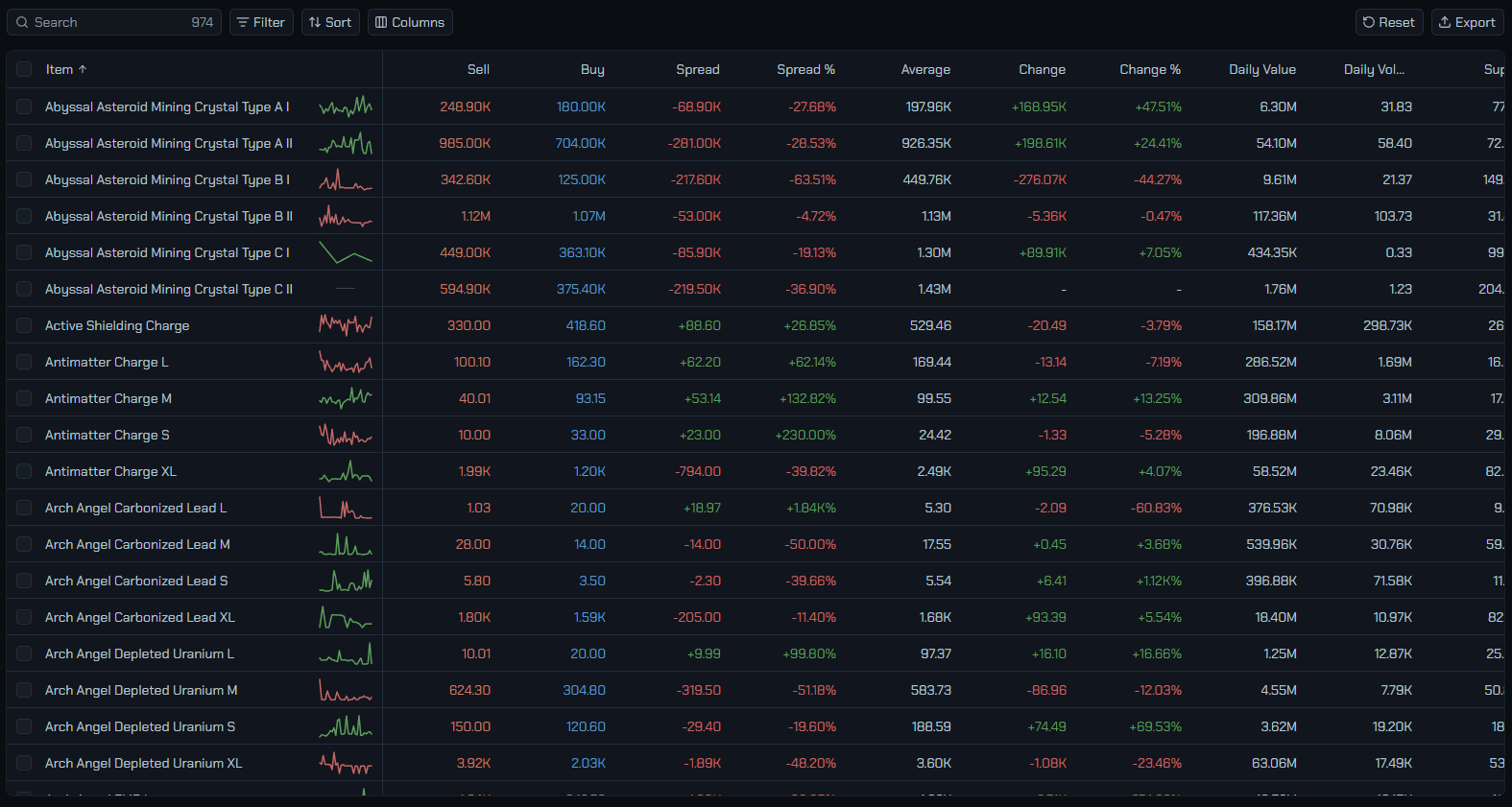Sort by the Daily Vol... column header
Image resolution: width=1512 pixels, height=807 pixels.
tap(1374, 69)
